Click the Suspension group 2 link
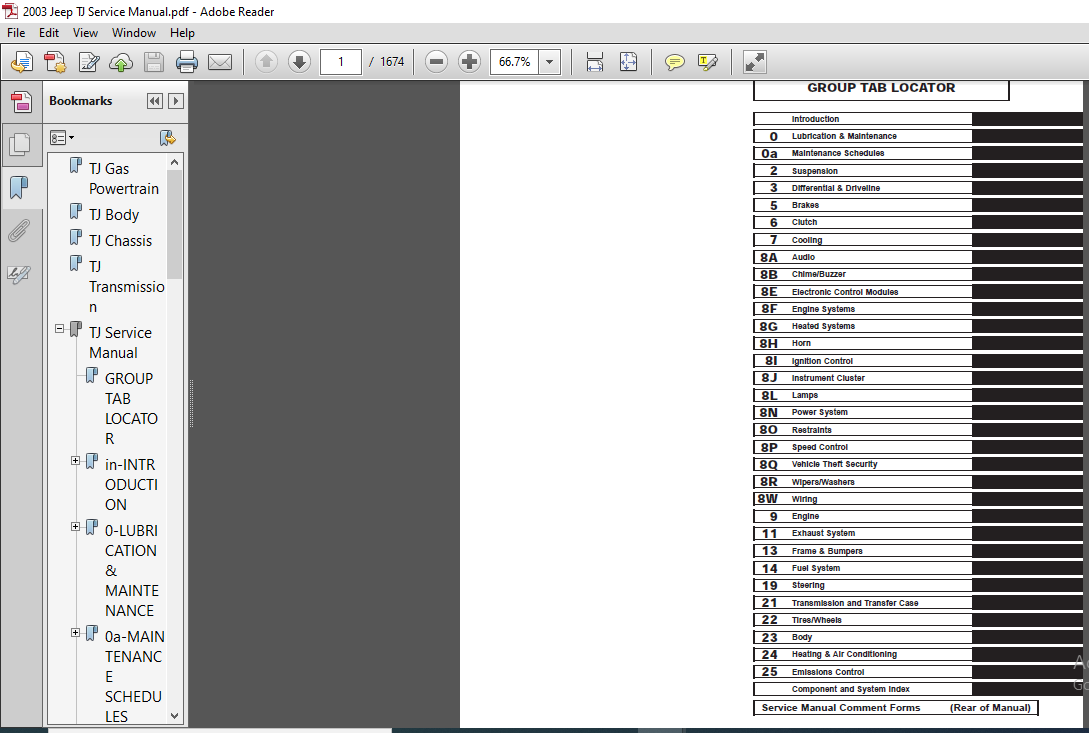 (863, 171)
